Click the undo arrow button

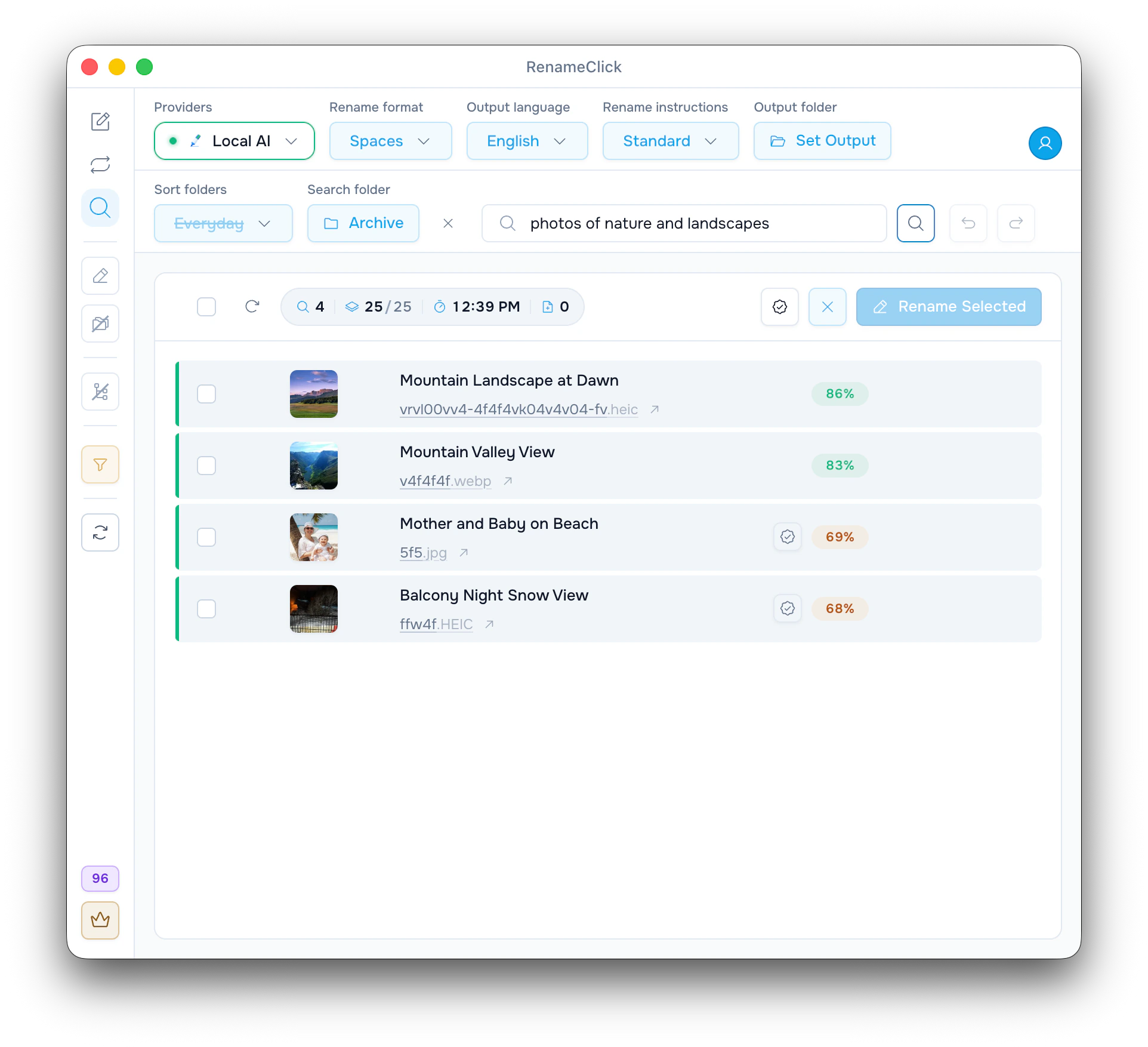[968, 223]
